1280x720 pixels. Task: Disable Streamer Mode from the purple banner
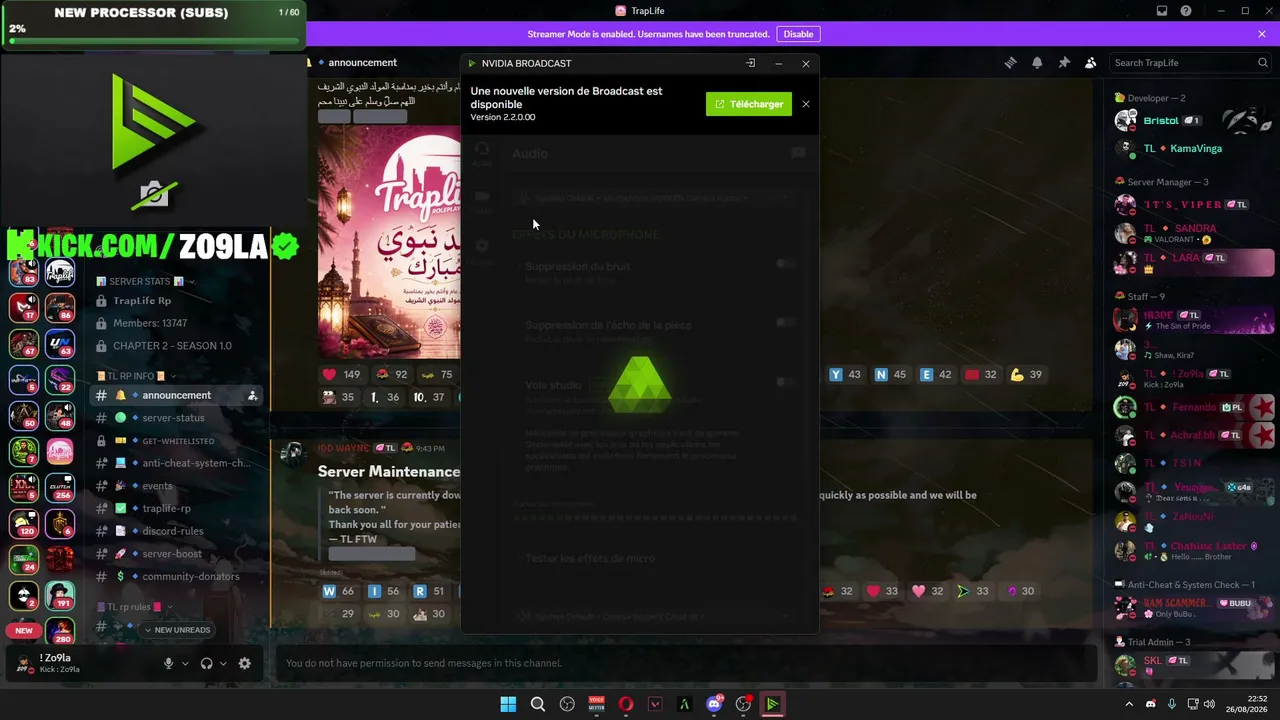coord(798,34)
